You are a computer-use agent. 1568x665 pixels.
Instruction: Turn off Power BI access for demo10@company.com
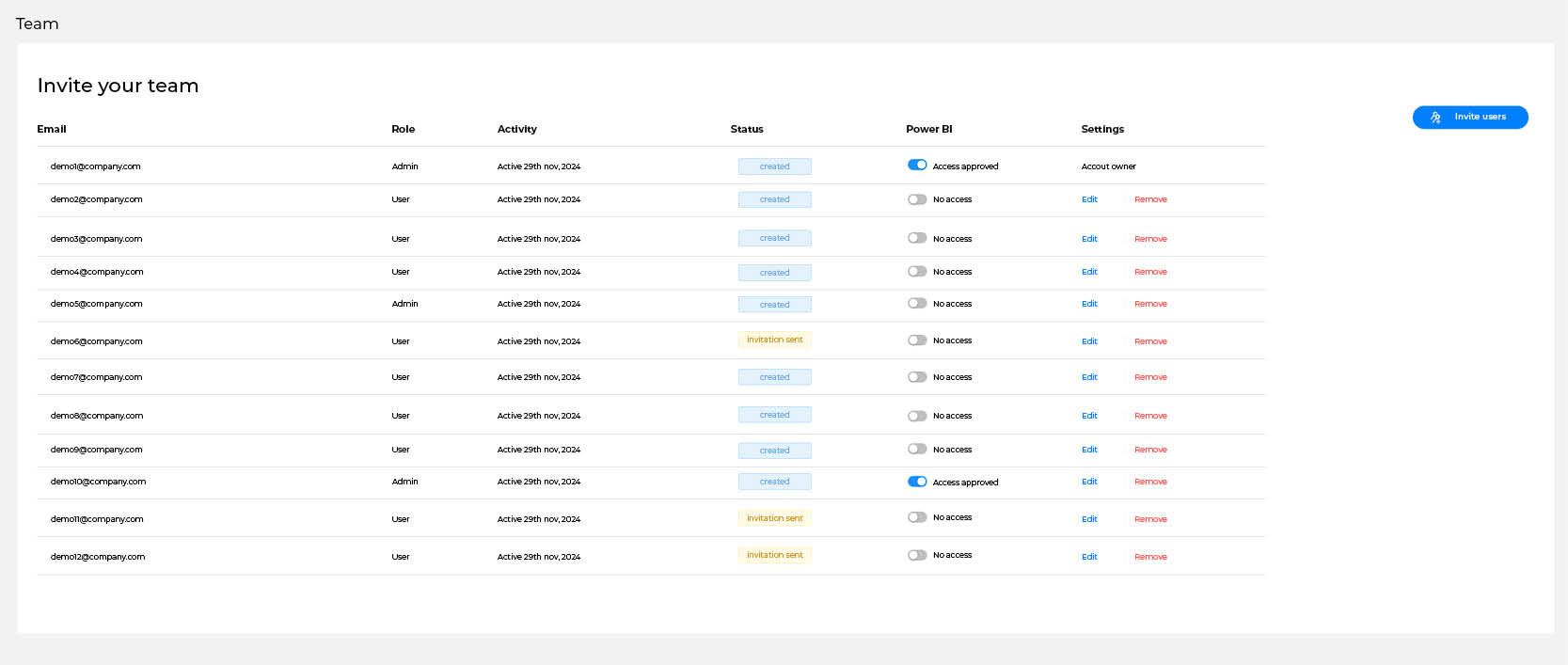[917, 482]
